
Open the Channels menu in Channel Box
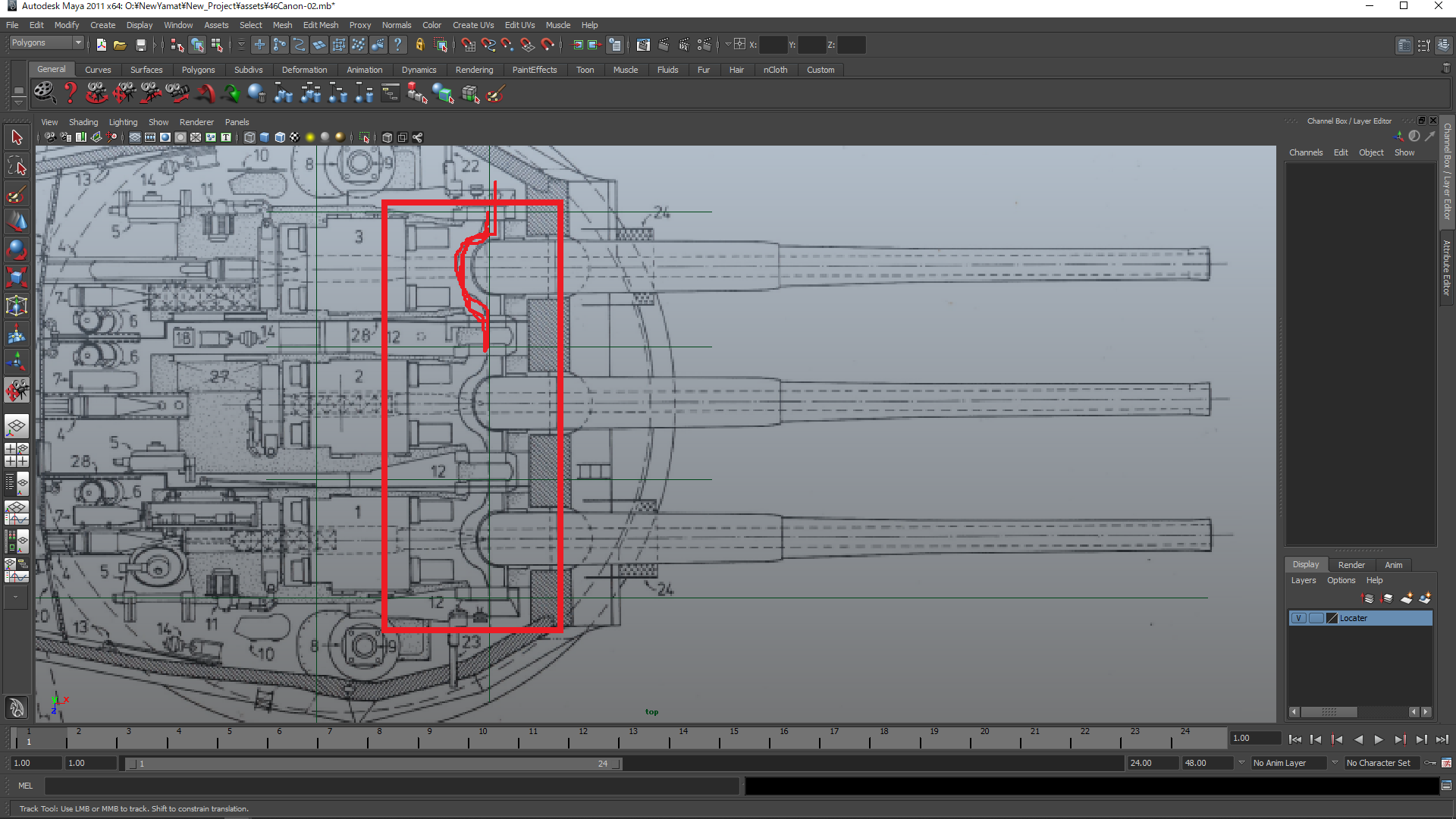click(x=1306, y=152)
